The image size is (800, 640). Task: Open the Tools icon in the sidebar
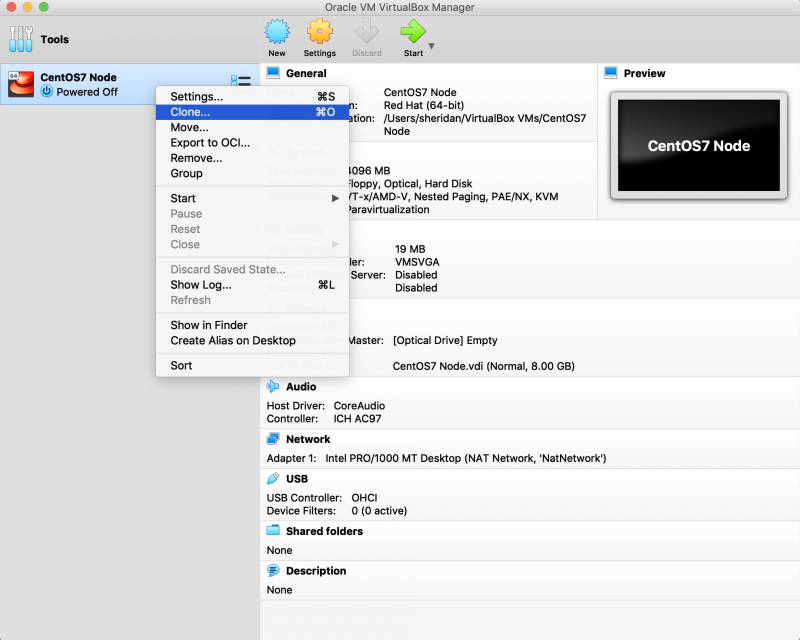click(21, 39)
